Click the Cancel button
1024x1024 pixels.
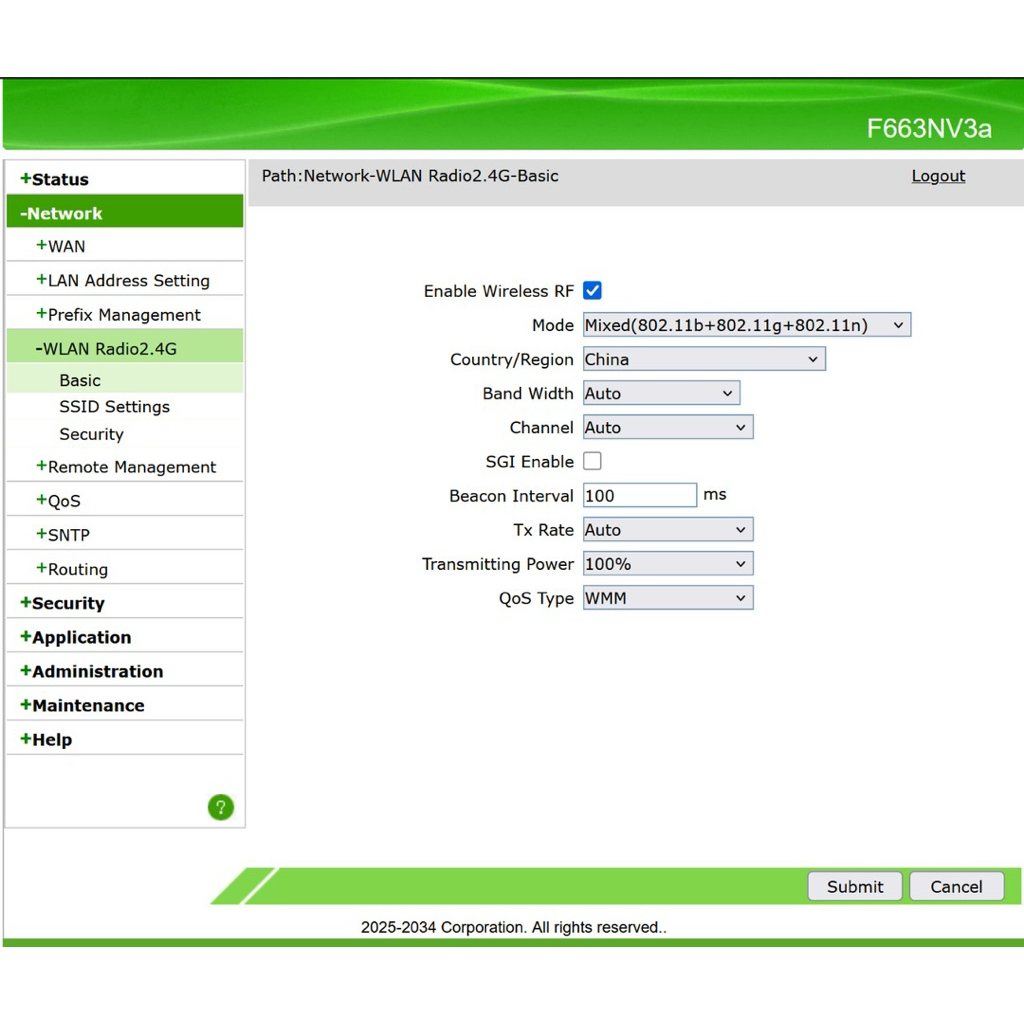(x=956, y=886)
